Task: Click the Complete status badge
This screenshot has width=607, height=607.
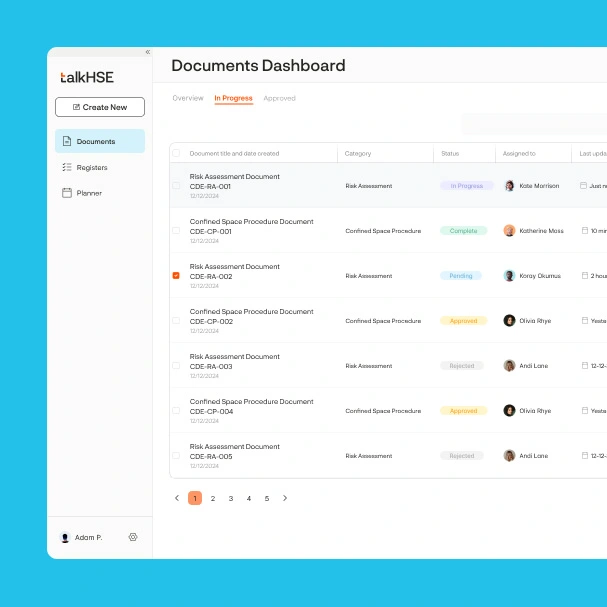Action: 463,231
